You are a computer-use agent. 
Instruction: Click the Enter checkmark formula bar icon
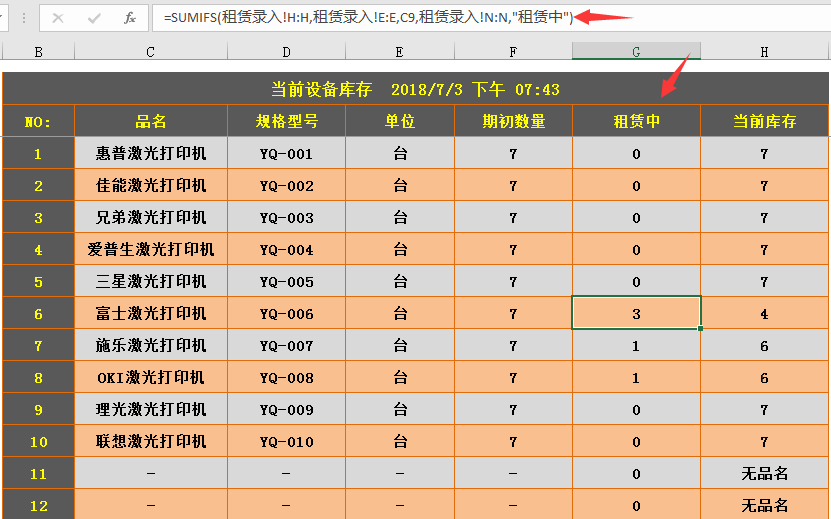tap(94, 19)
